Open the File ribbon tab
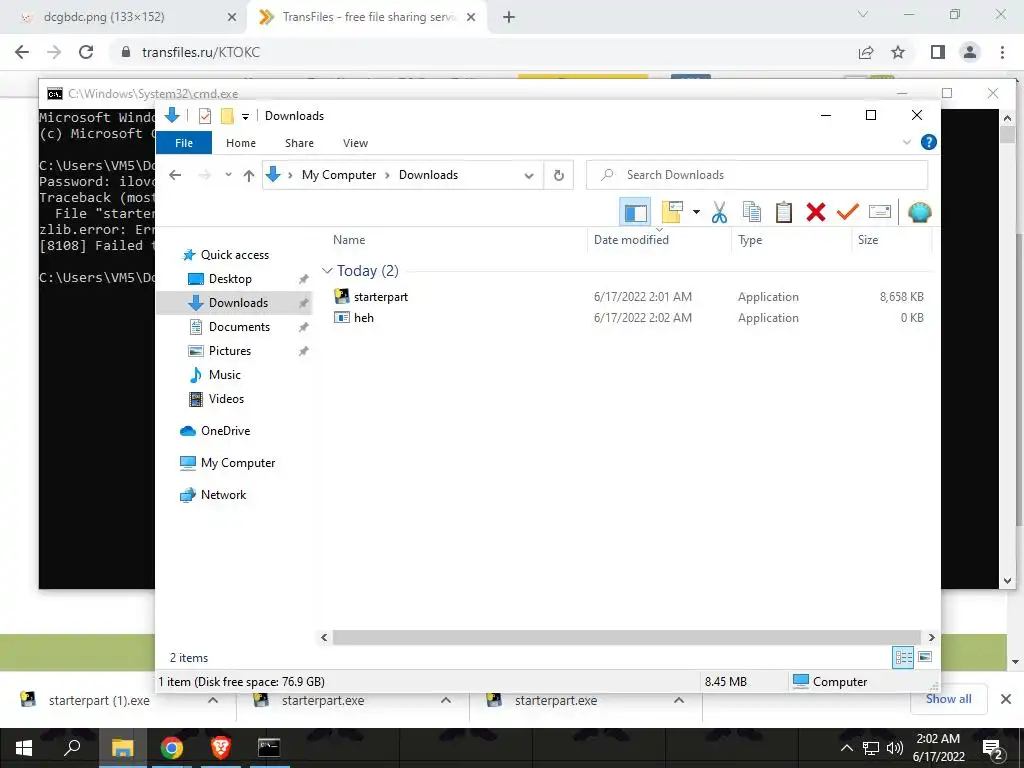The image size is (1024, 768). click(184, 143)
